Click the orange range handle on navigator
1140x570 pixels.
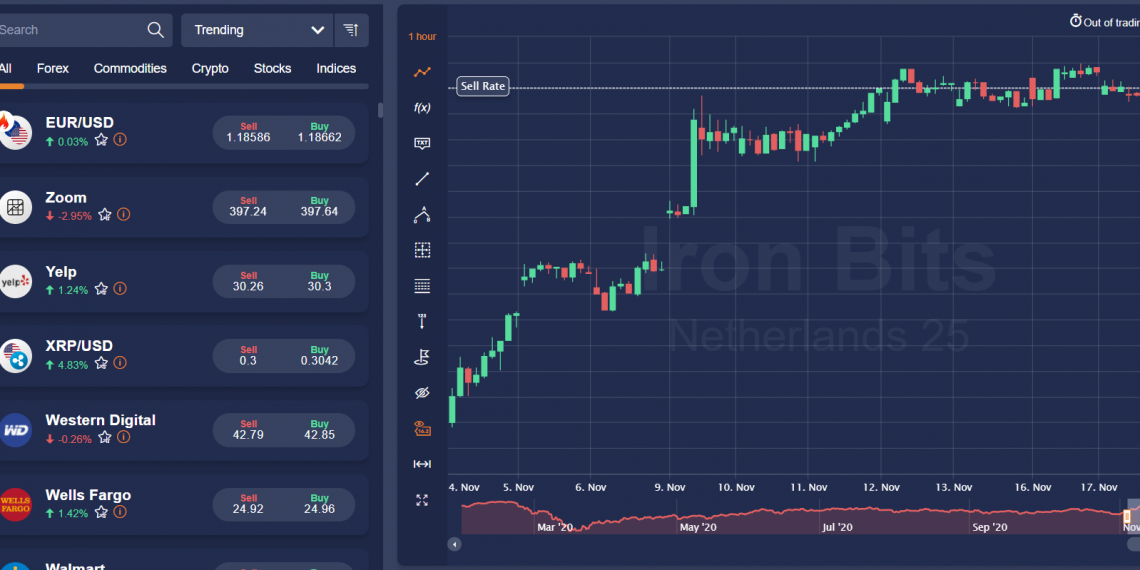[1127, 518]
